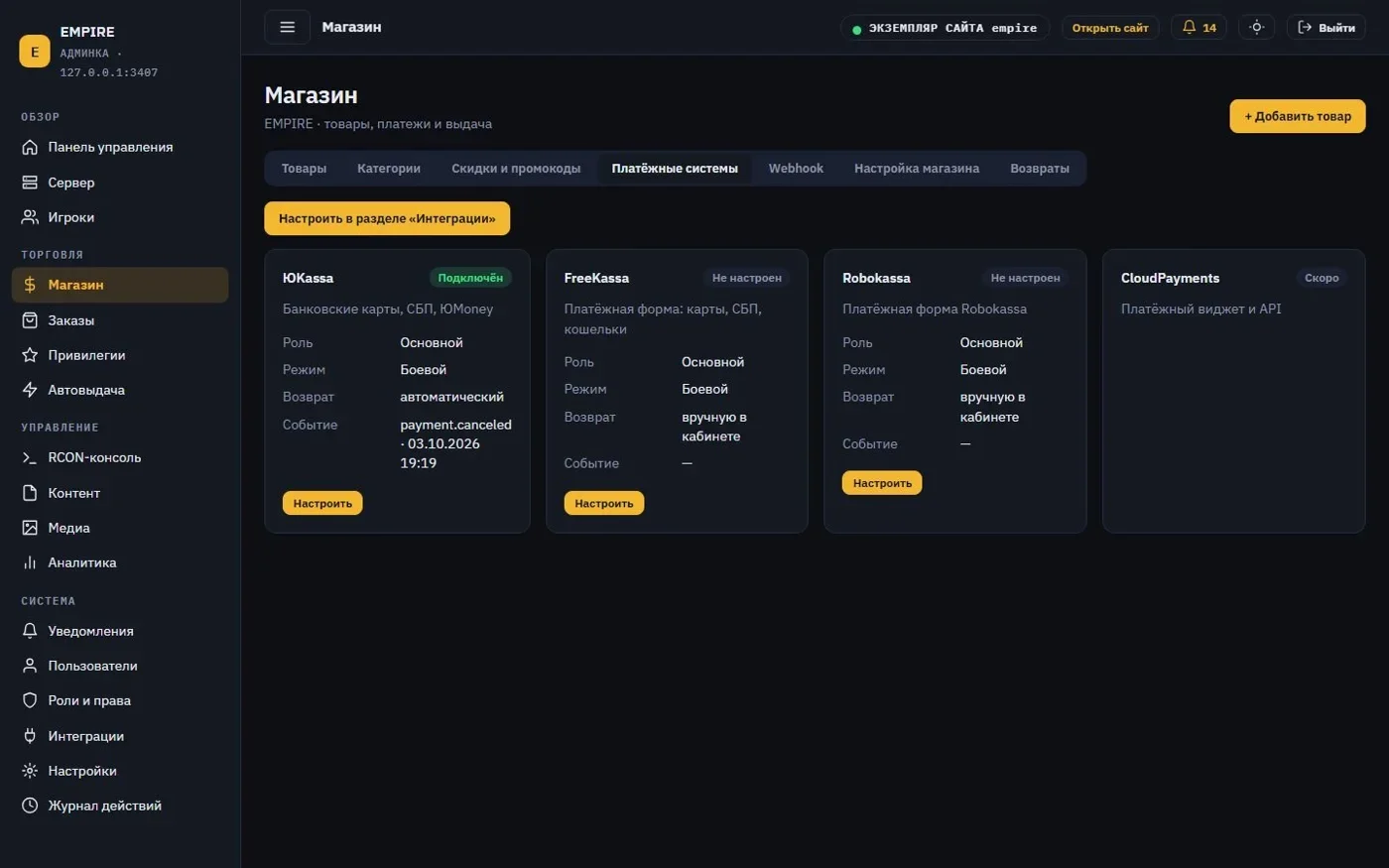Click Настроить on the ЮKassa card
The height and width of the screenshot is (868, 1389).
tap(322, 503)
